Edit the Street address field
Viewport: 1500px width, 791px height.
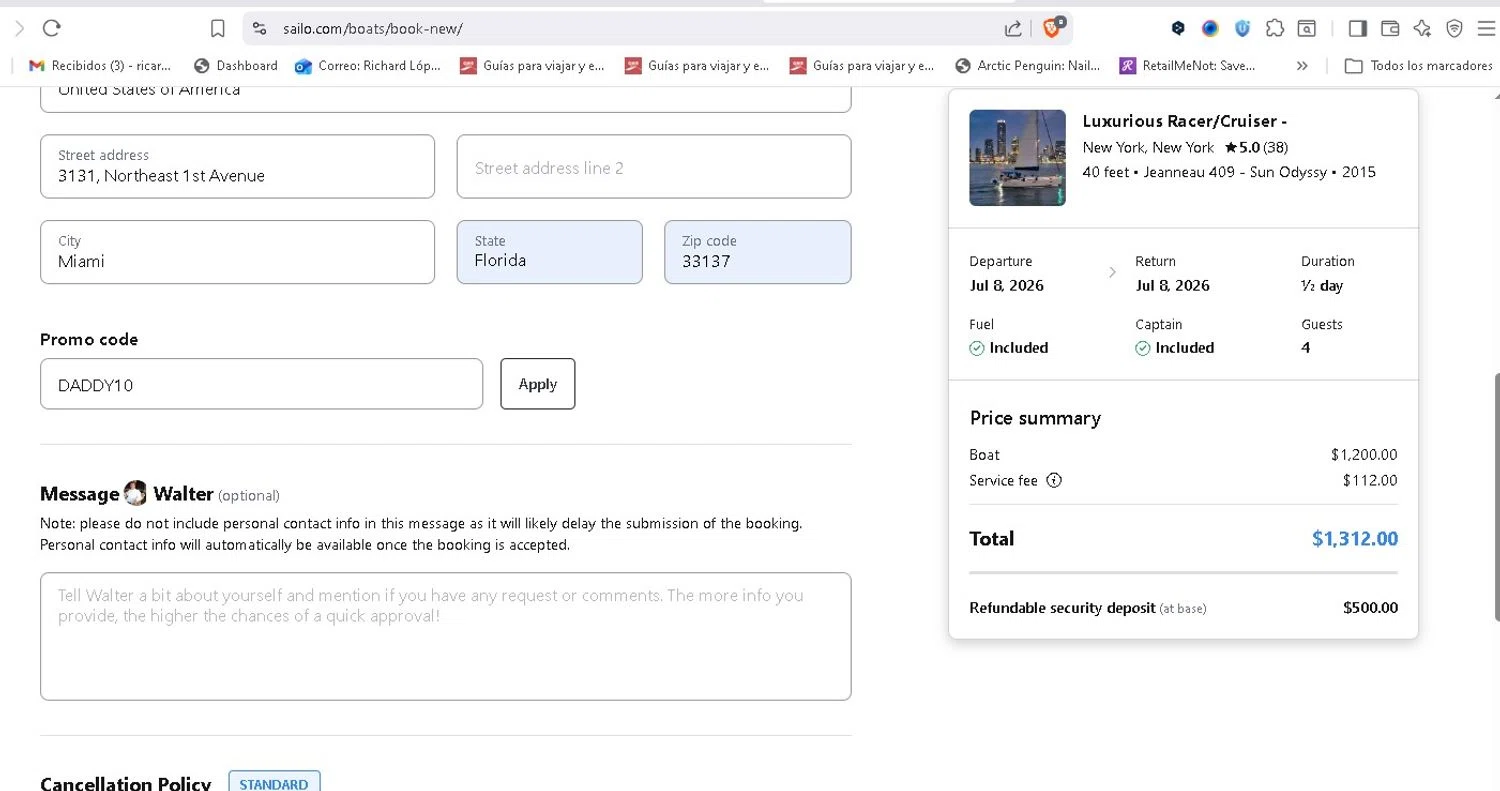(238, 167)
